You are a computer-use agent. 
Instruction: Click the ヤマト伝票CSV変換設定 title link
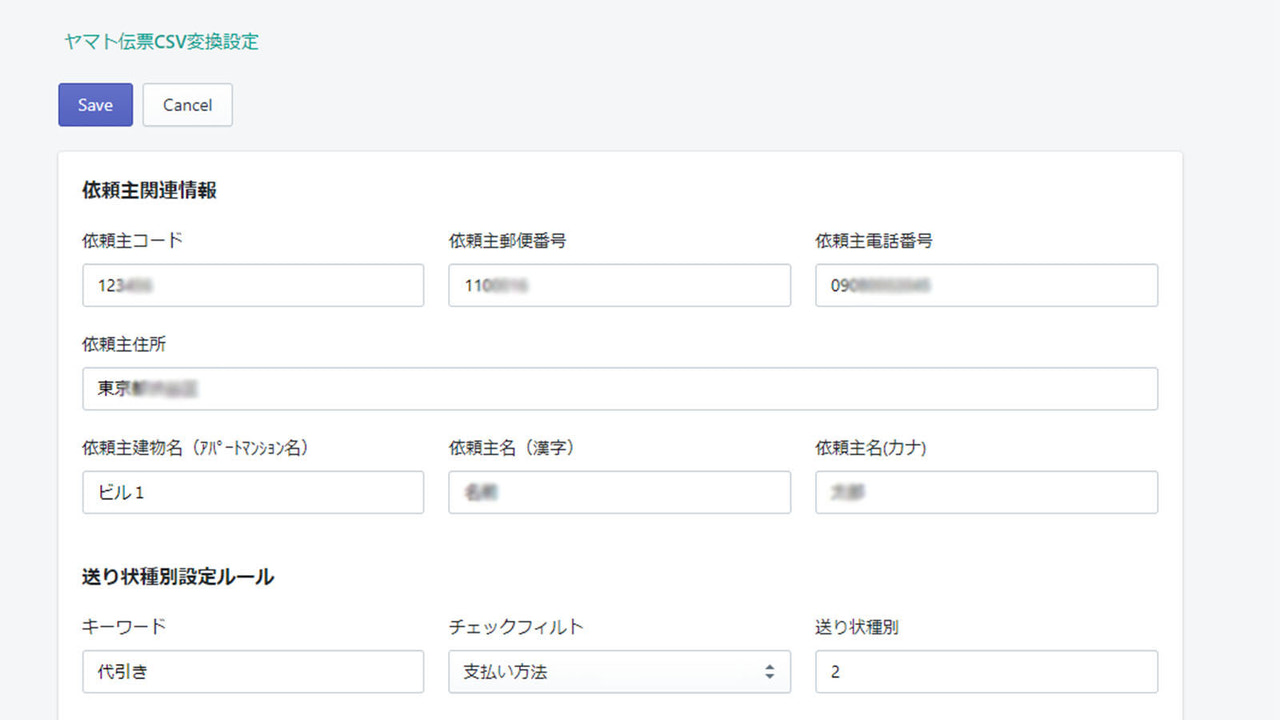pyautogui.click(x=159, y=42)
